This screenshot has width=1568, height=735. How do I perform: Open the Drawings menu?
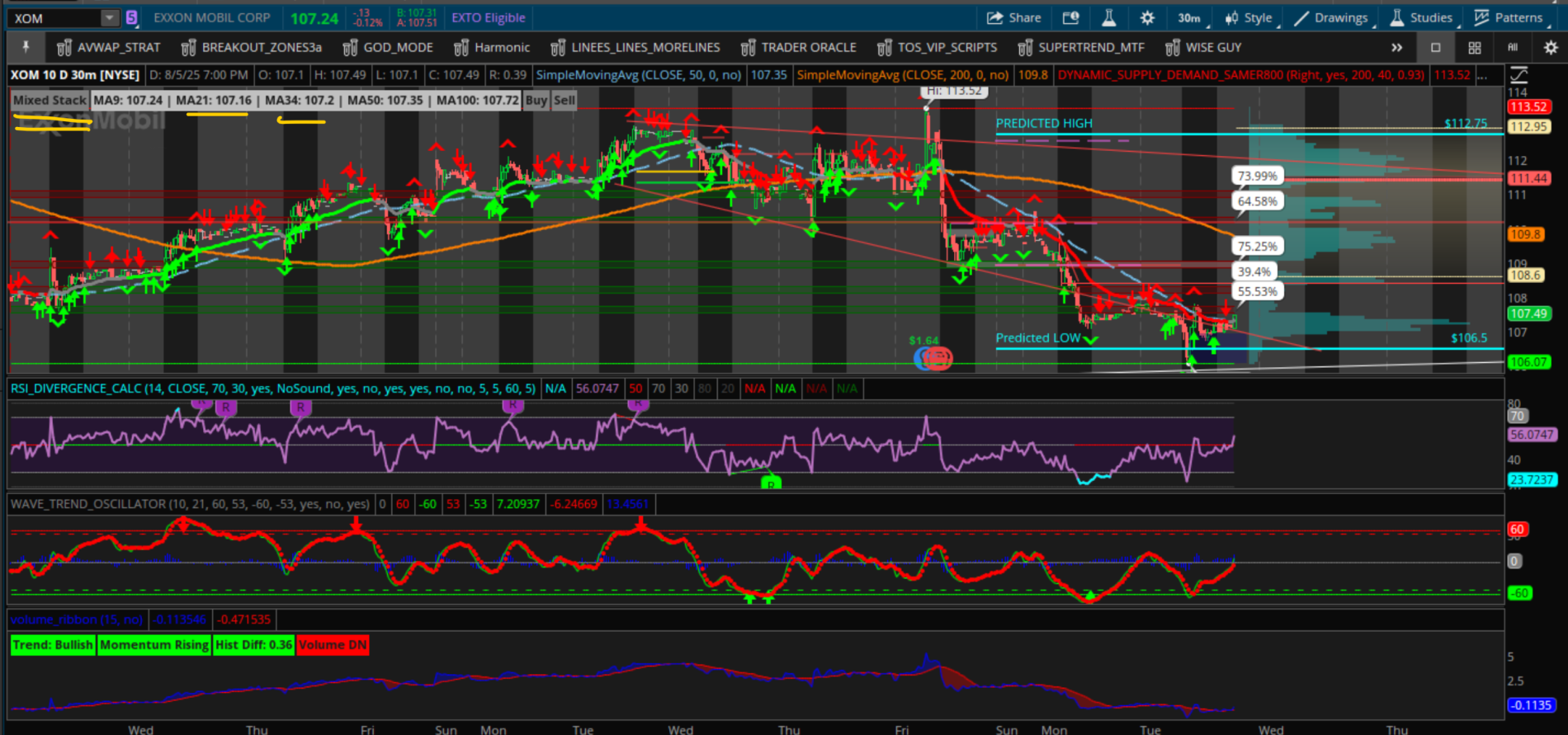(1330, 18)
